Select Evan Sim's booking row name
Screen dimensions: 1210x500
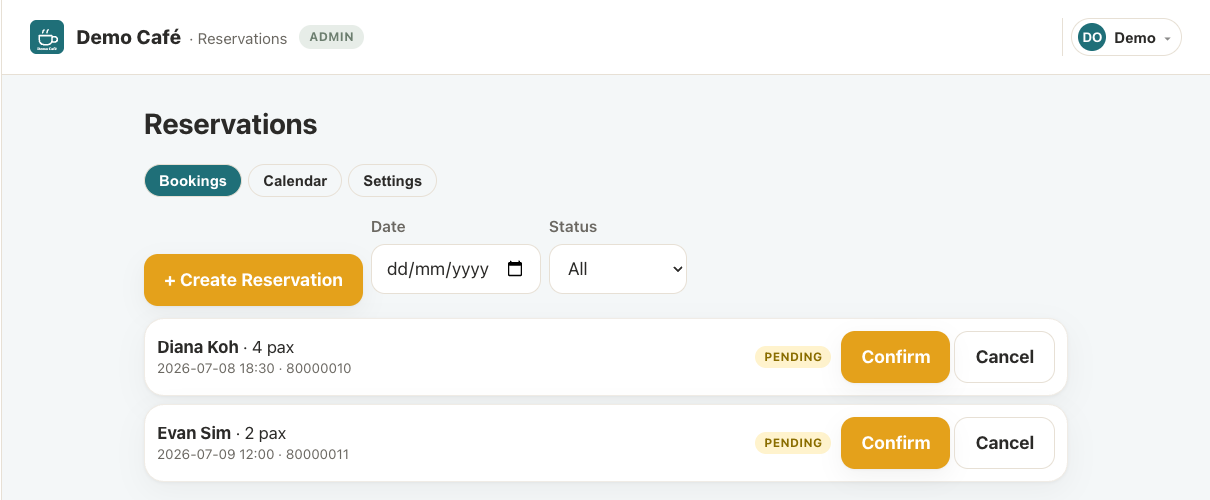click(194, 433)
